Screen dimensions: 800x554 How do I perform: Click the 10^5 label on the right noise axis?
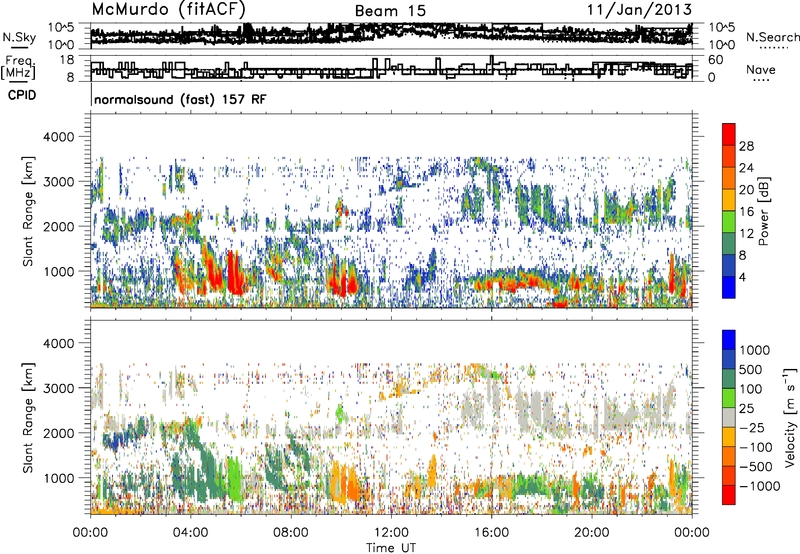(x=722, y=28)
